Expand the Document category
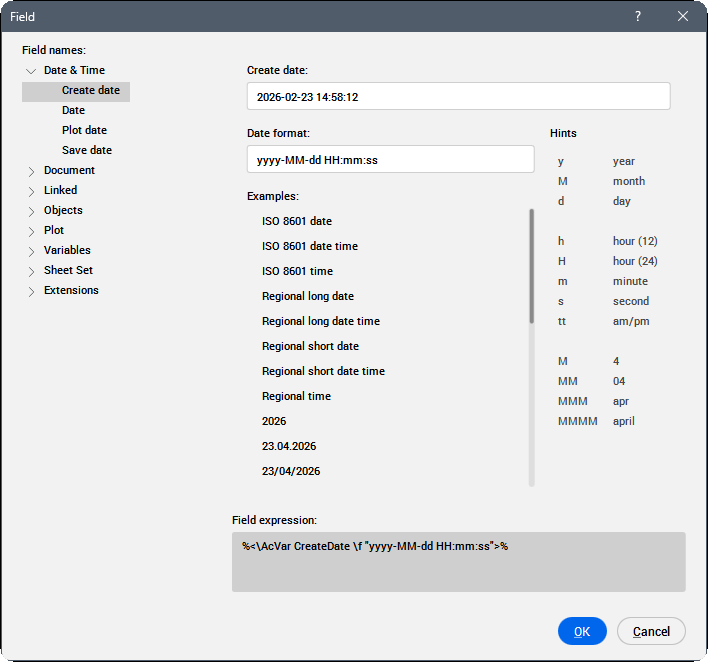Screen dimensions: 708x662 tap(31, 171)
